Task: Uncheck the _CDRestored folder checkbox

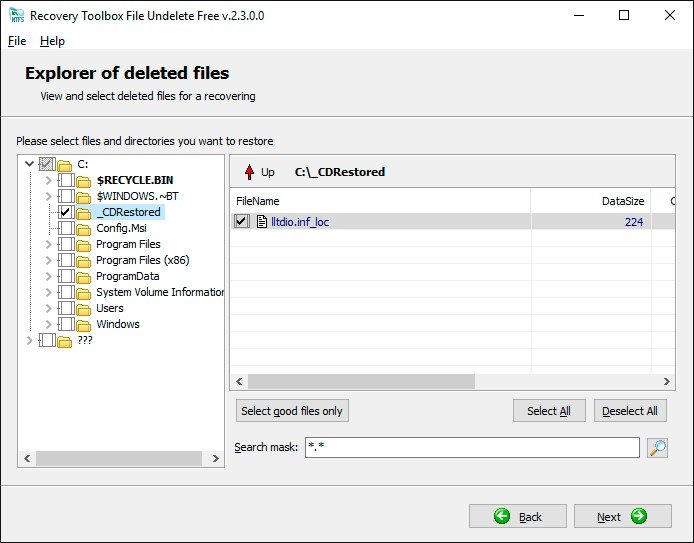Action: (x=66, y=212)
